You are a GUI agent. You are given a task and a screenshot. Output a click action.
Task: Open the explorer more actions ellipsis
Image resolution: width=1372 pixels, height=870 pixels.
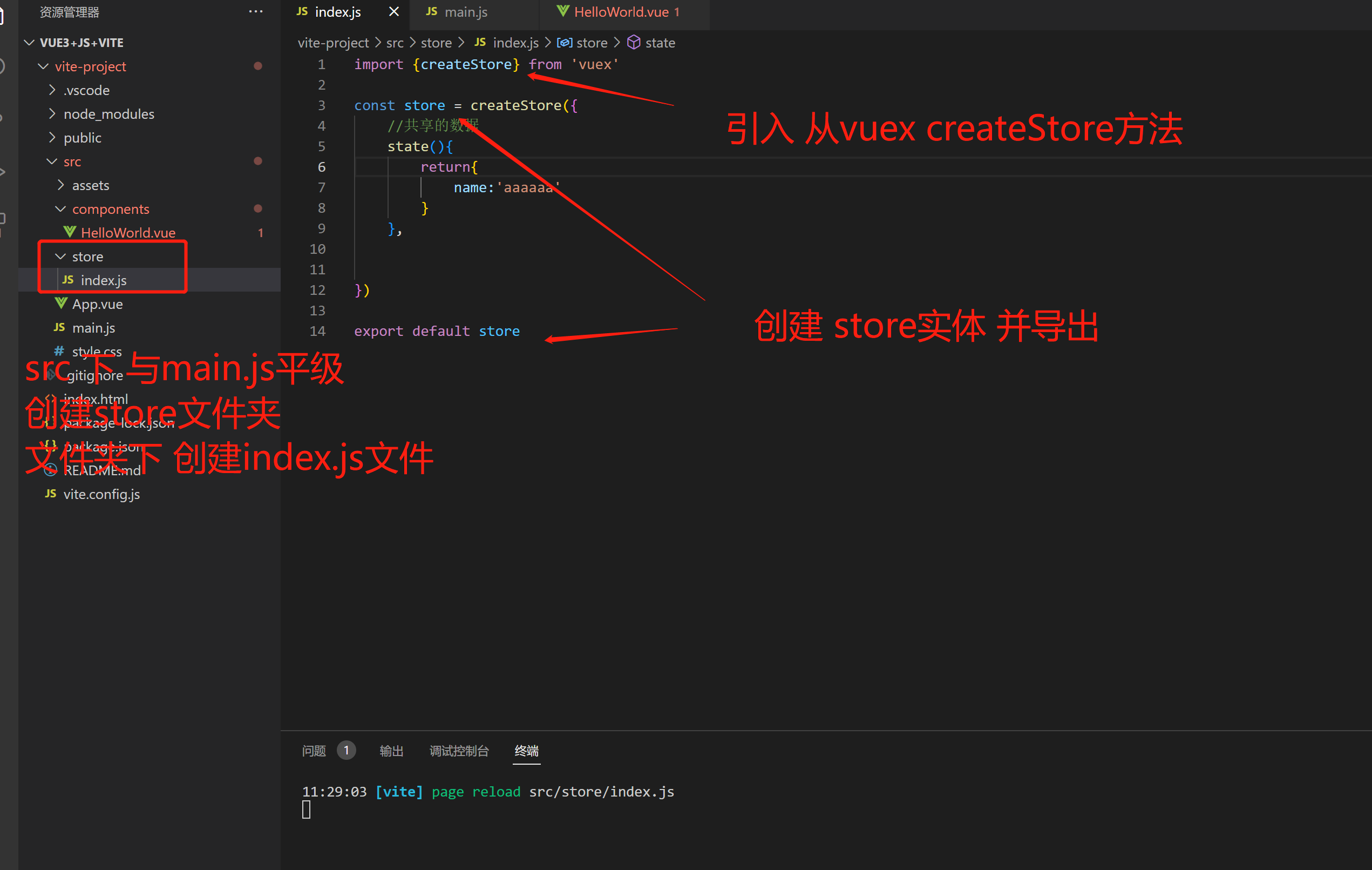pyautogui.click(x=256, y=12)
